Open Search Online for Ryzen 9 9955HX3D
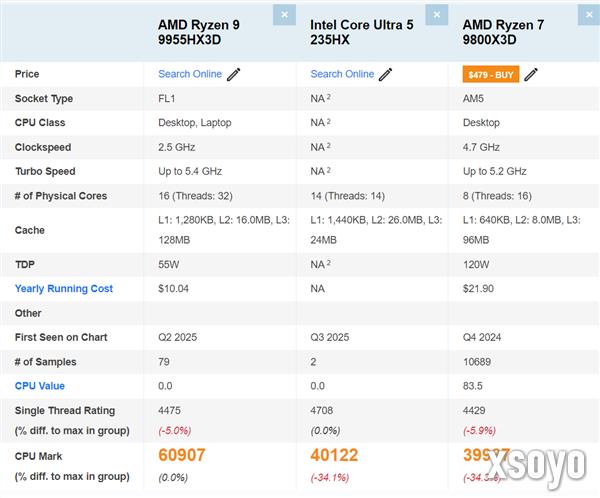Screen dimensions: 600x498 190,74
